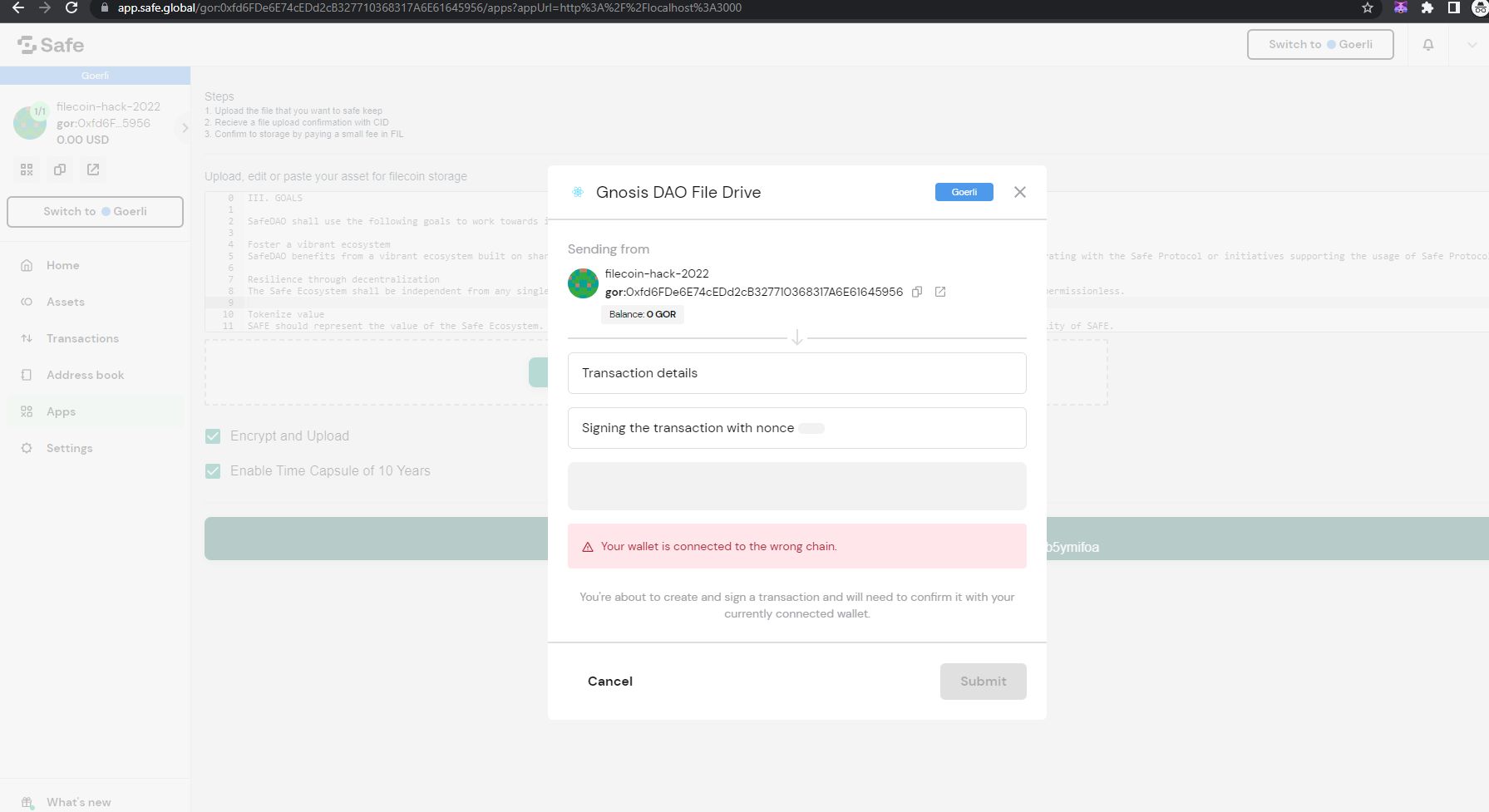The width and height of the screenshot is (1489, 812).
Task: Open Home in the sidebar
Action: [95, 265]
